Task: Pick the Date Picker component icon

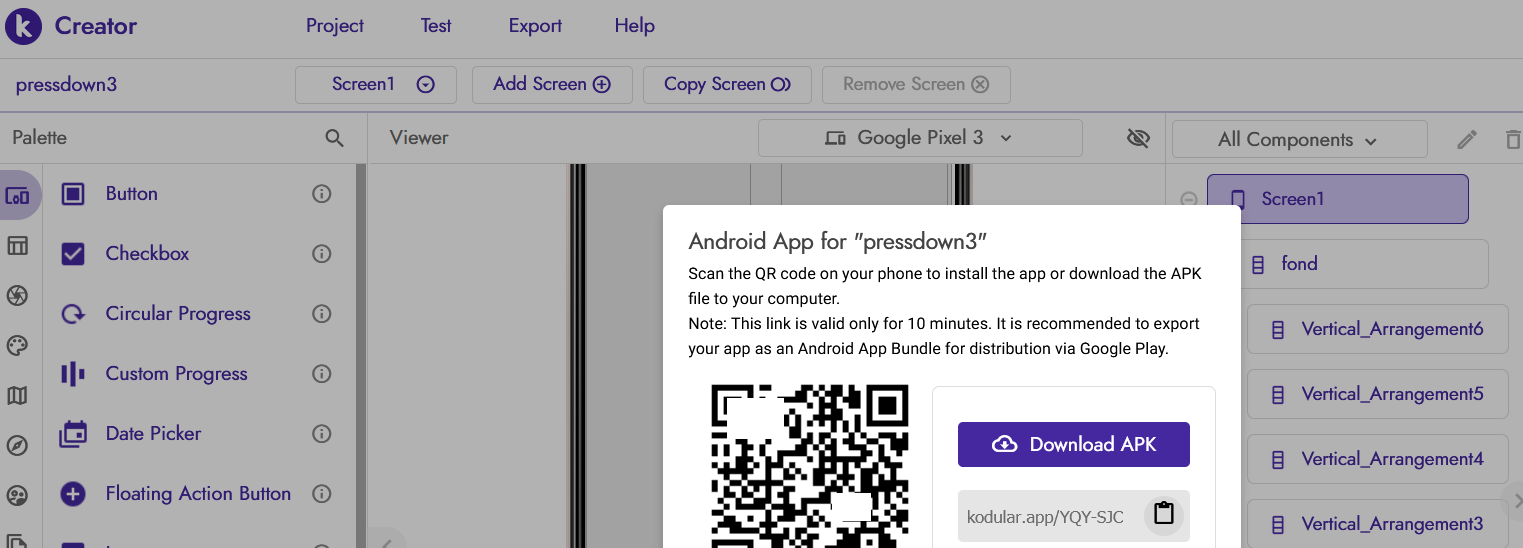Action: tap(73, 434)
